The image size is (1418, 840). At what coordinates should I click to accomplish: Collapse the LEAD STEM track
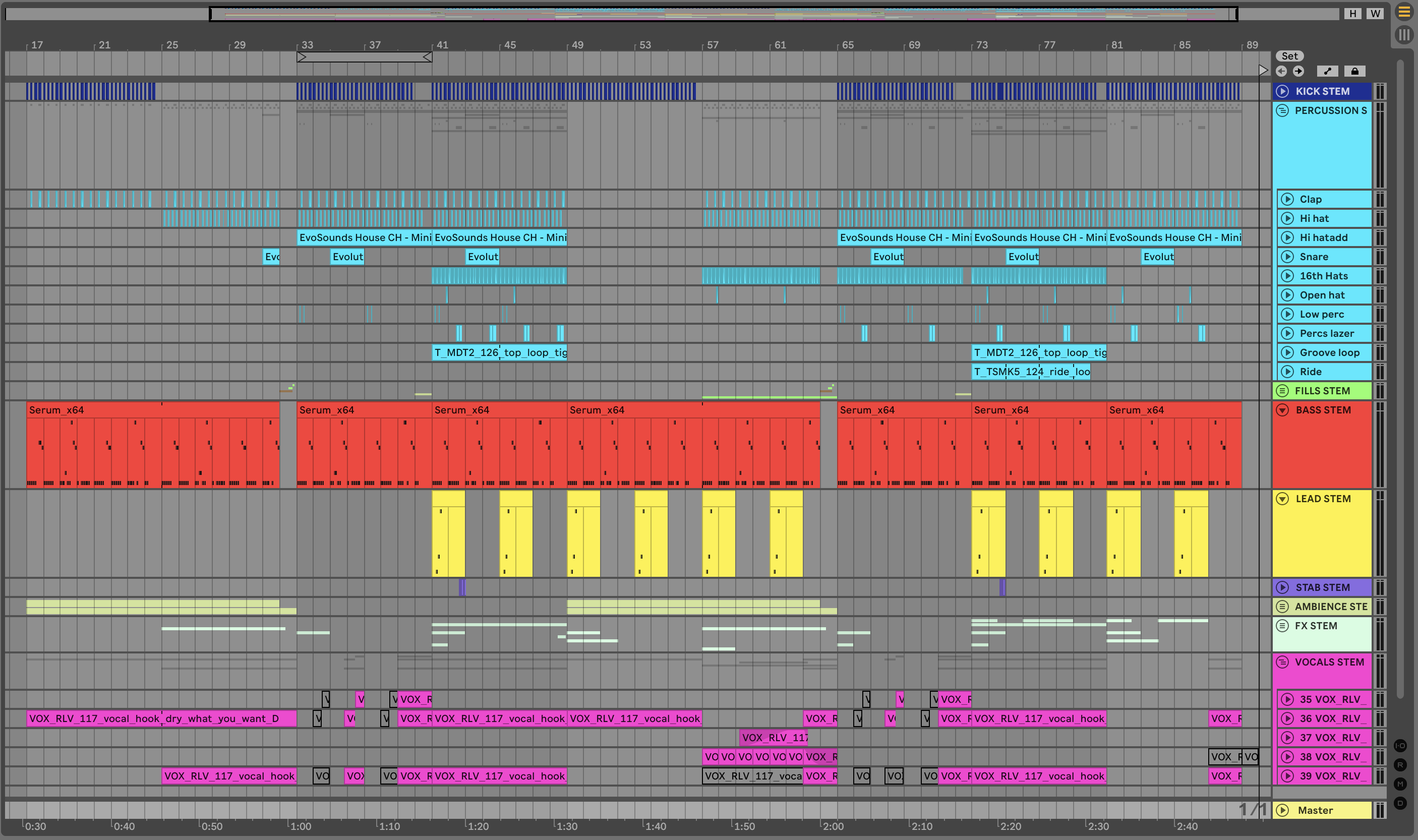(1283, 499)
